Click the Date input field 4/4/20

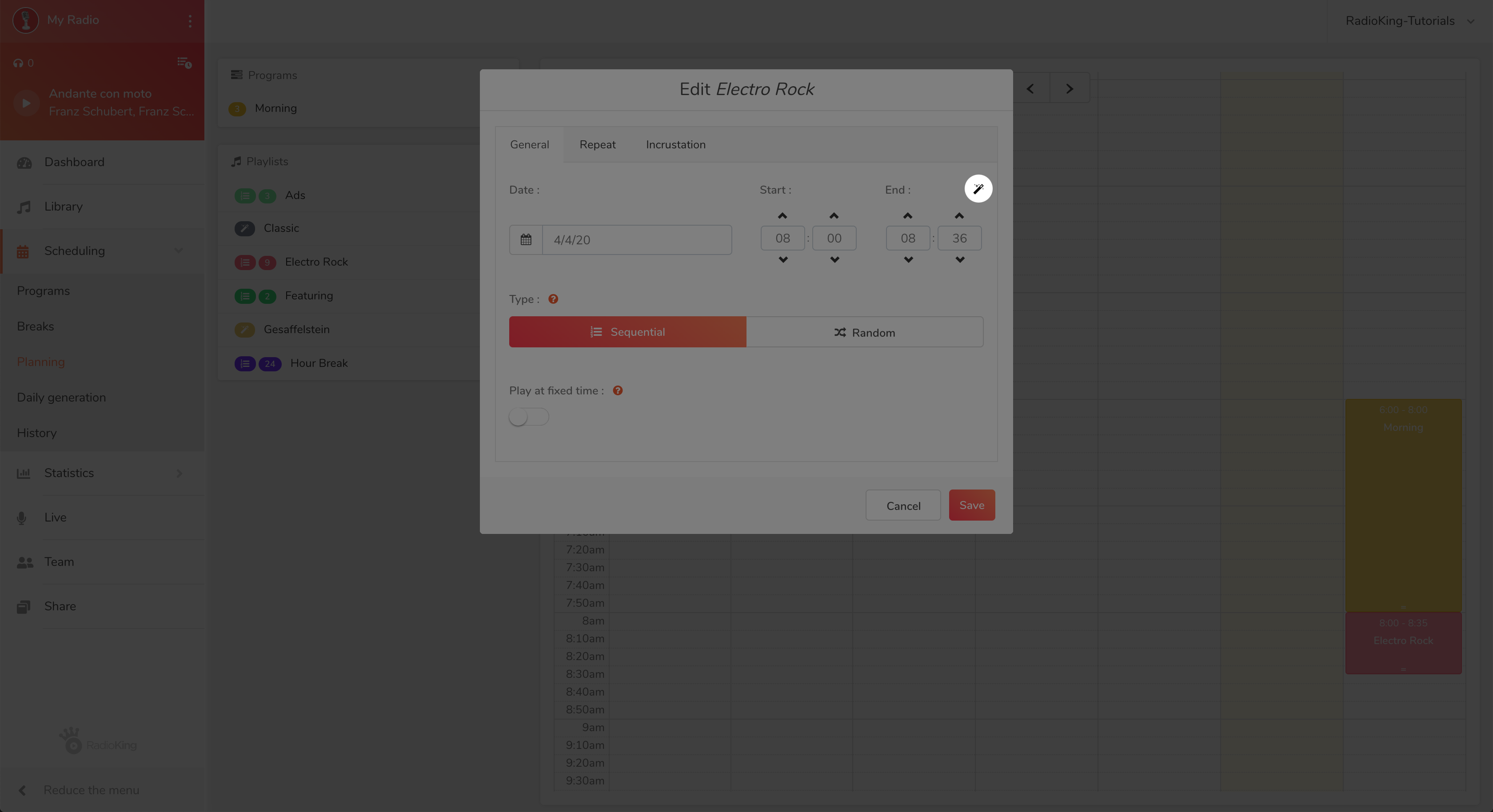[637, 239]
